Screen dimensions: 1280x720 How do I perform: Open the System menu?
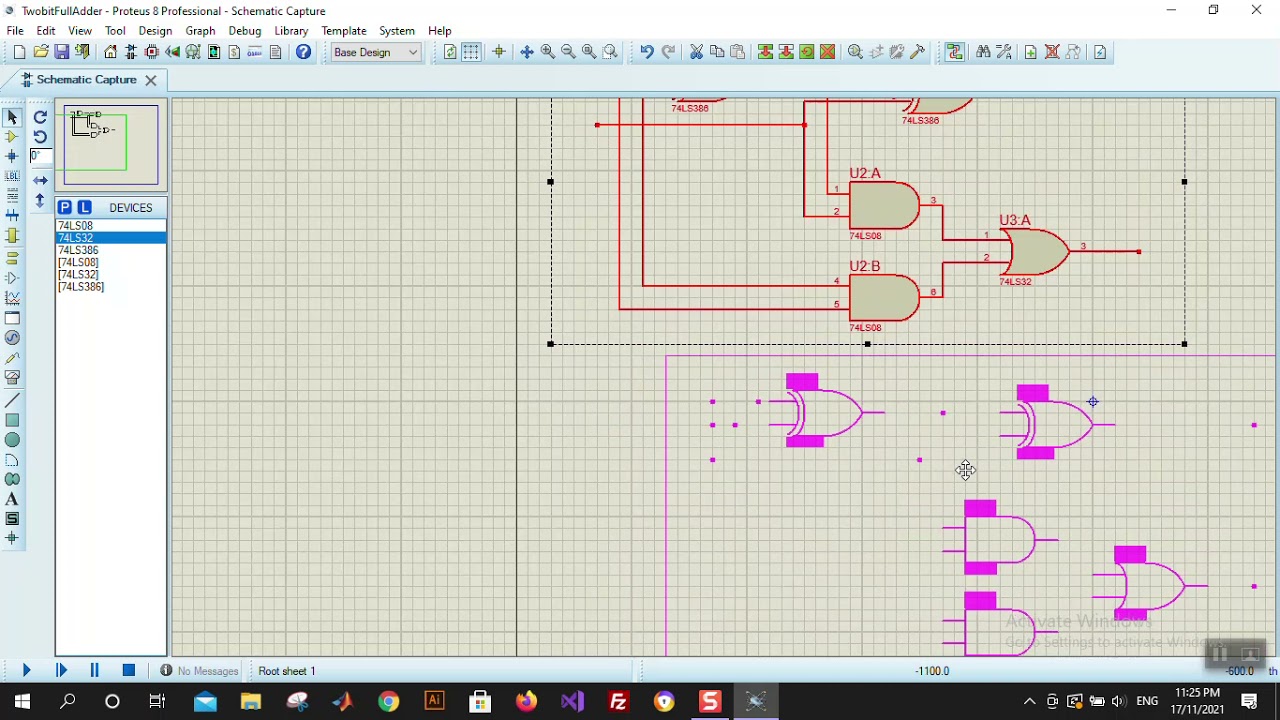(397, 31)
